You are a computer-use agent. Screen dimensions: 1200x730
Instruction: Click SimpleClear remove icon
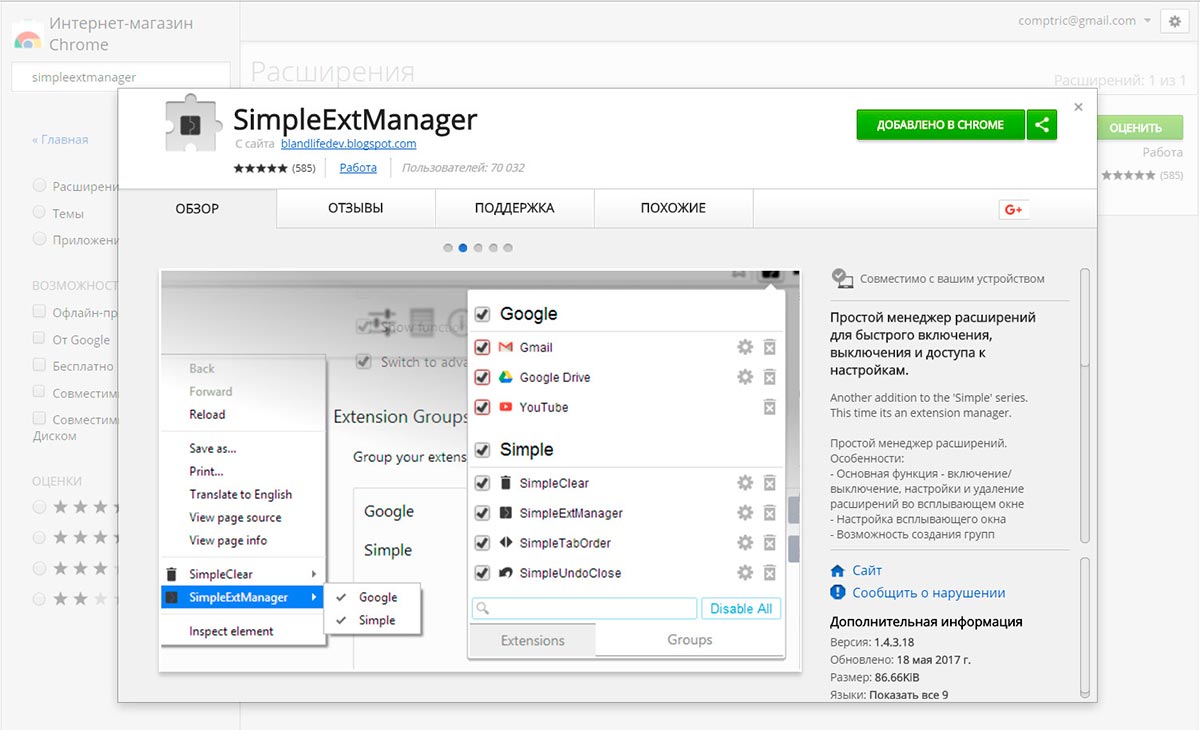770,483
